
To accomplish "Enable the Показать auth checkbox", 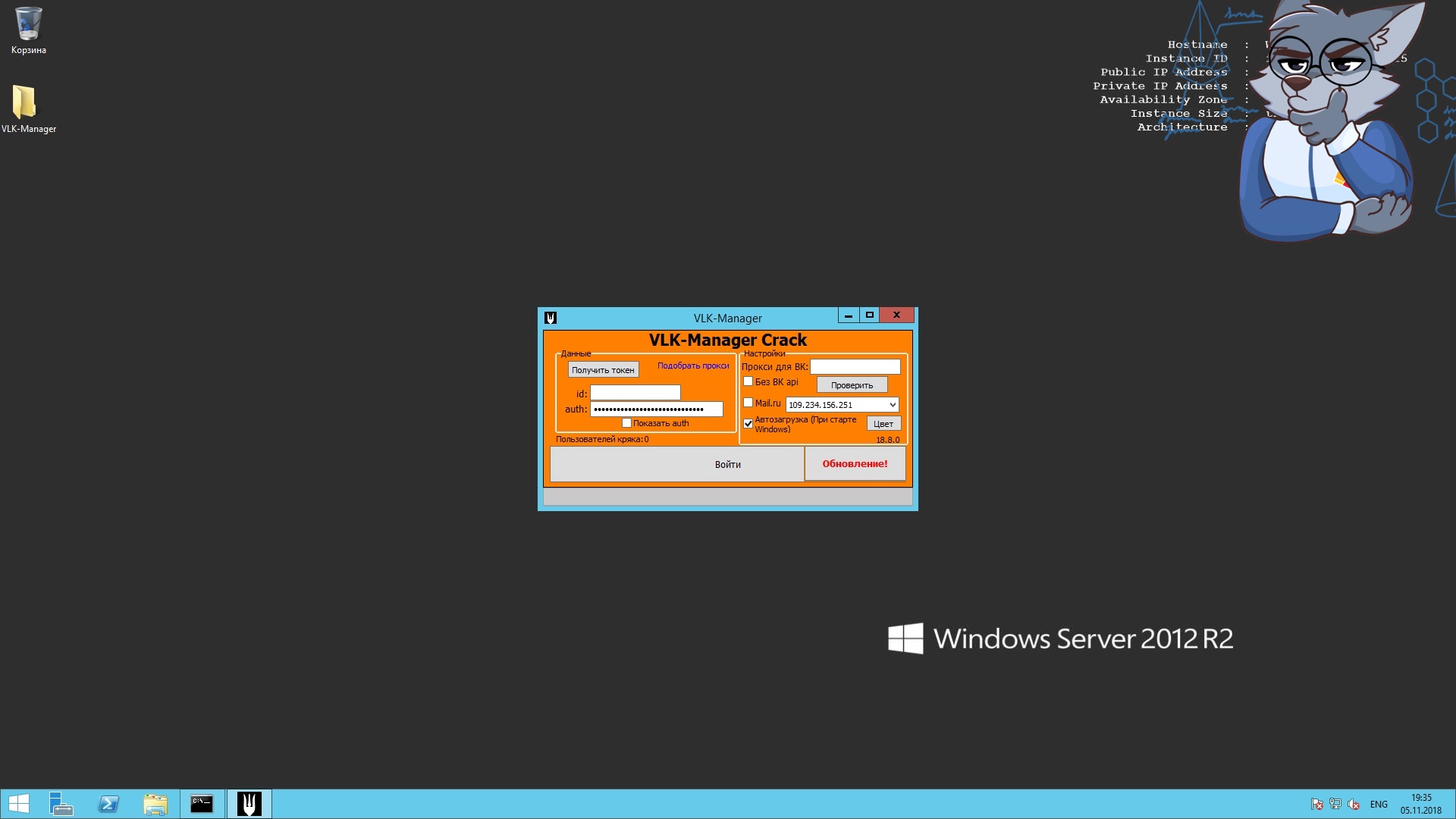I will (x=626, y=423).
